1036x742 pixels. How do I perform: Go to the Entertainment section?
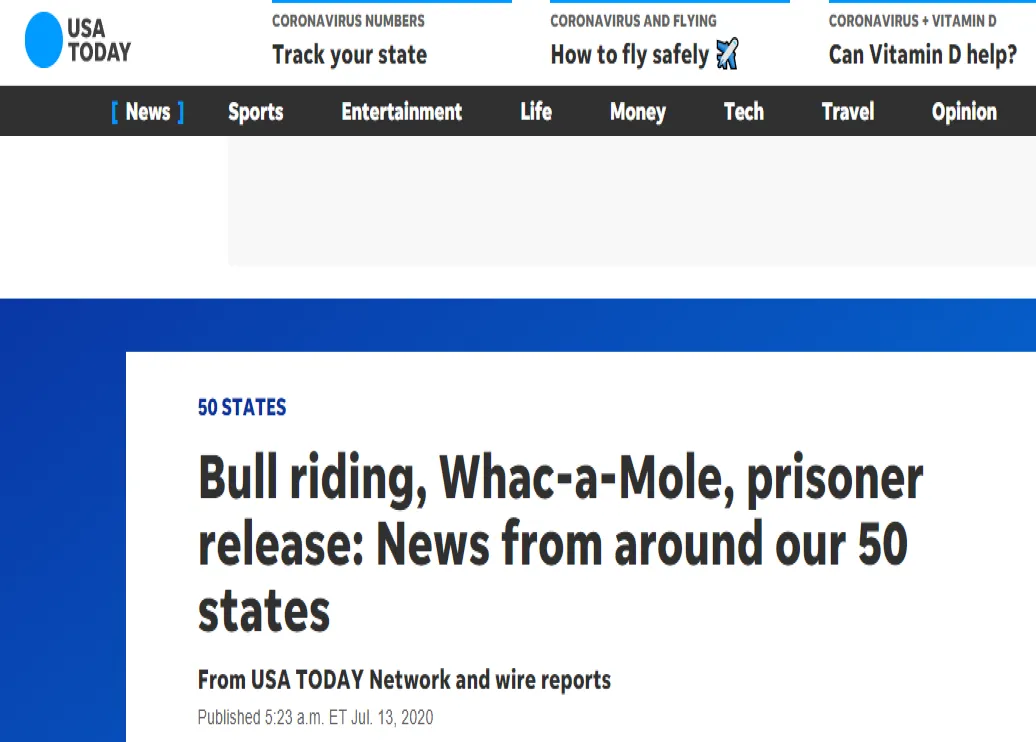point(401,111)
